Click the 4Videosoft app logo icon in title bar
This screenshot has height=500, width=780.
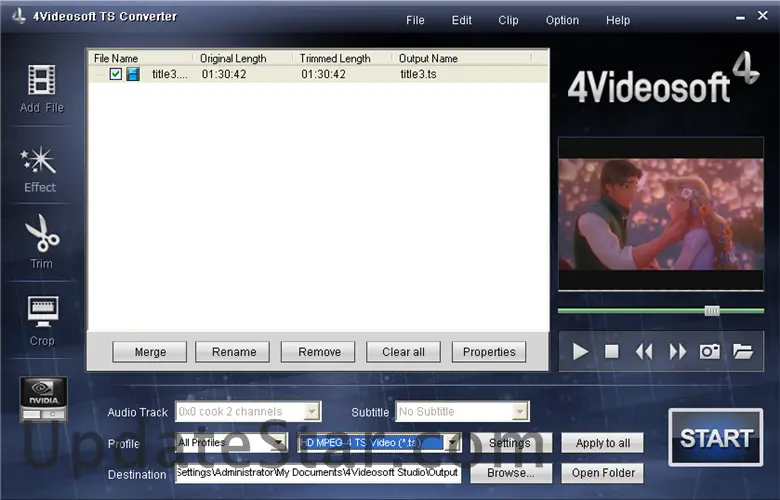[19, 15]
